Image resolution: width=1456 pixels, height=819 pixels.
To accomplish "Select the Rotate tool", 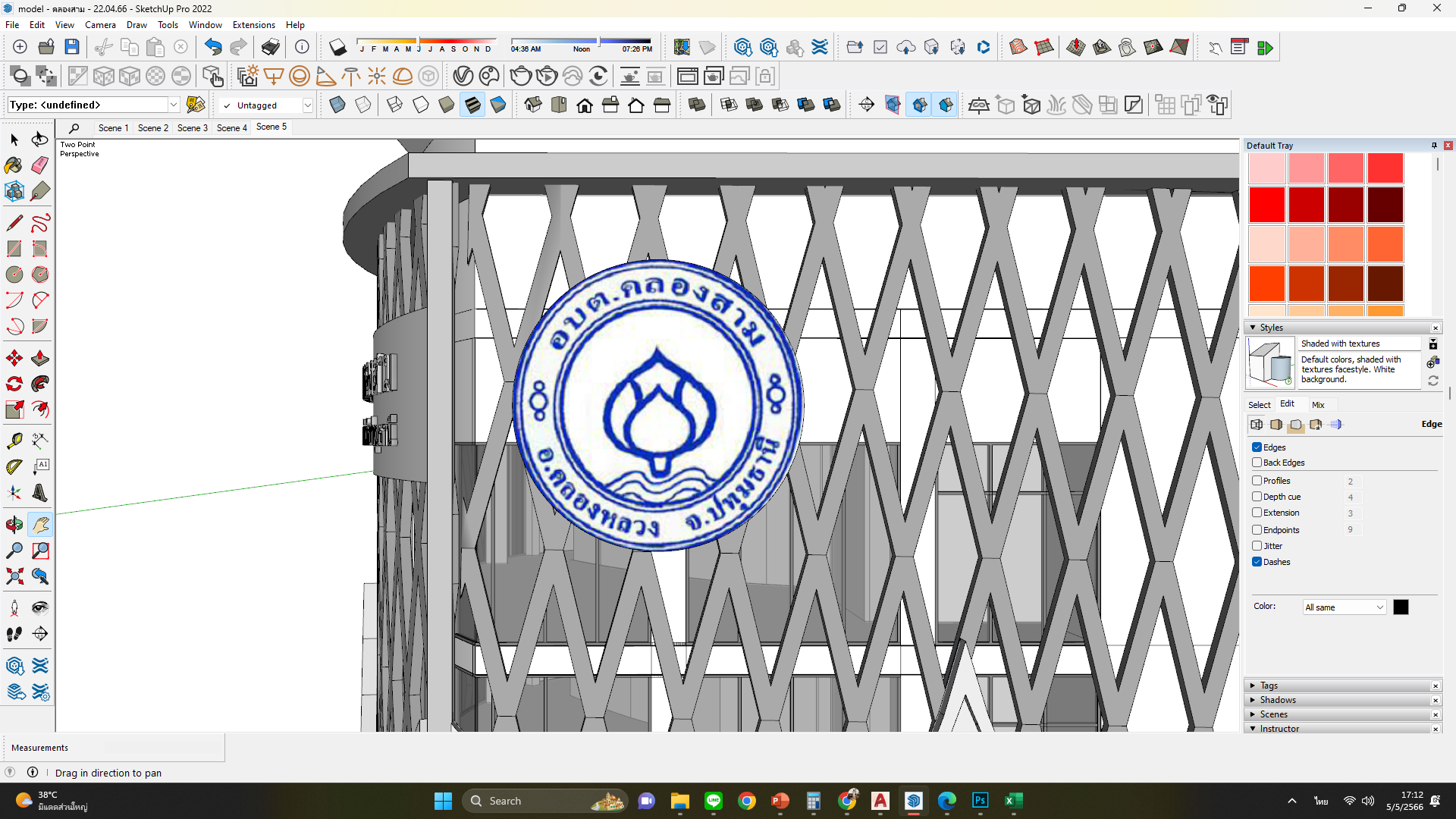I will [x=14, y=384].
